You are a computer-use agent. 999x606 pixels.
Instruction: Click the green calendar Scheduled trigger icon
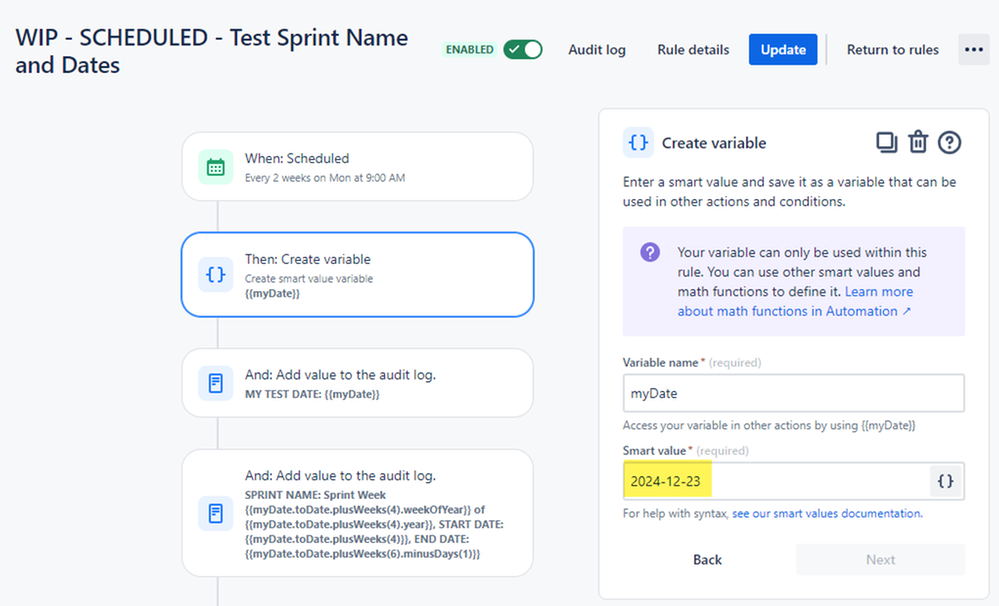tap(215, 168)
